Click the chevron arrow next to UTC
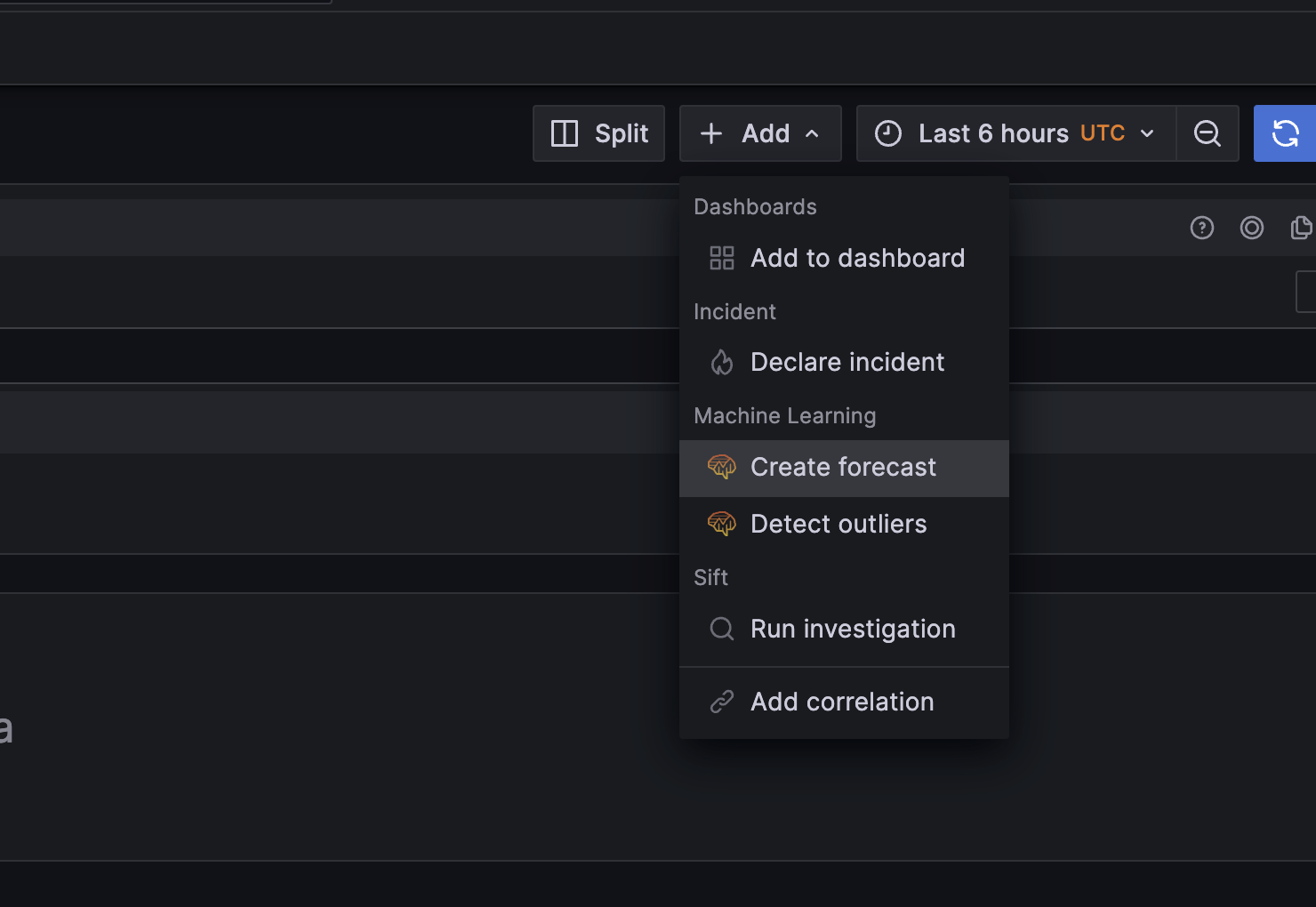The height and width of the screenshot is (907, 1316). click(x=1147, y=133)
